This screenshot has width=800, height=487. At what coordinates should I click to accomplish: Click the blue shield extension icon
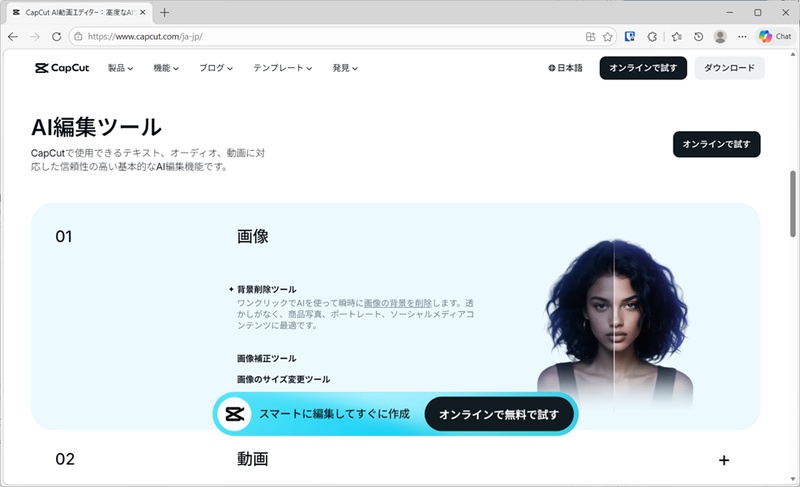(630, 37)
